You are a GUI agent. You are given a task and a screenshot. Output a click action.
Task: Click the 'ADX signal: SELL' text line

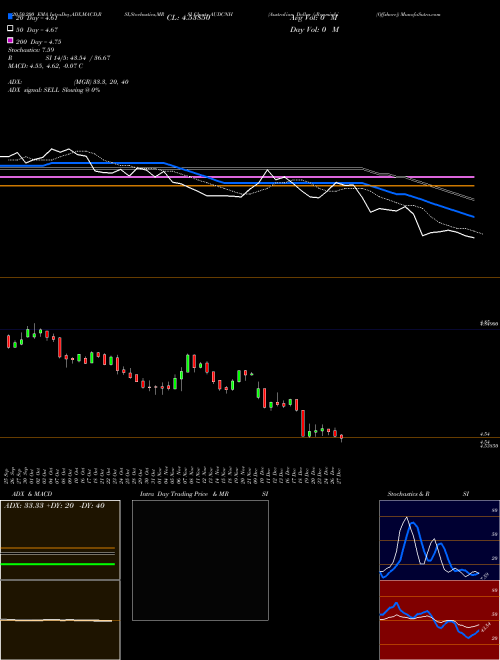pos(54,90)
